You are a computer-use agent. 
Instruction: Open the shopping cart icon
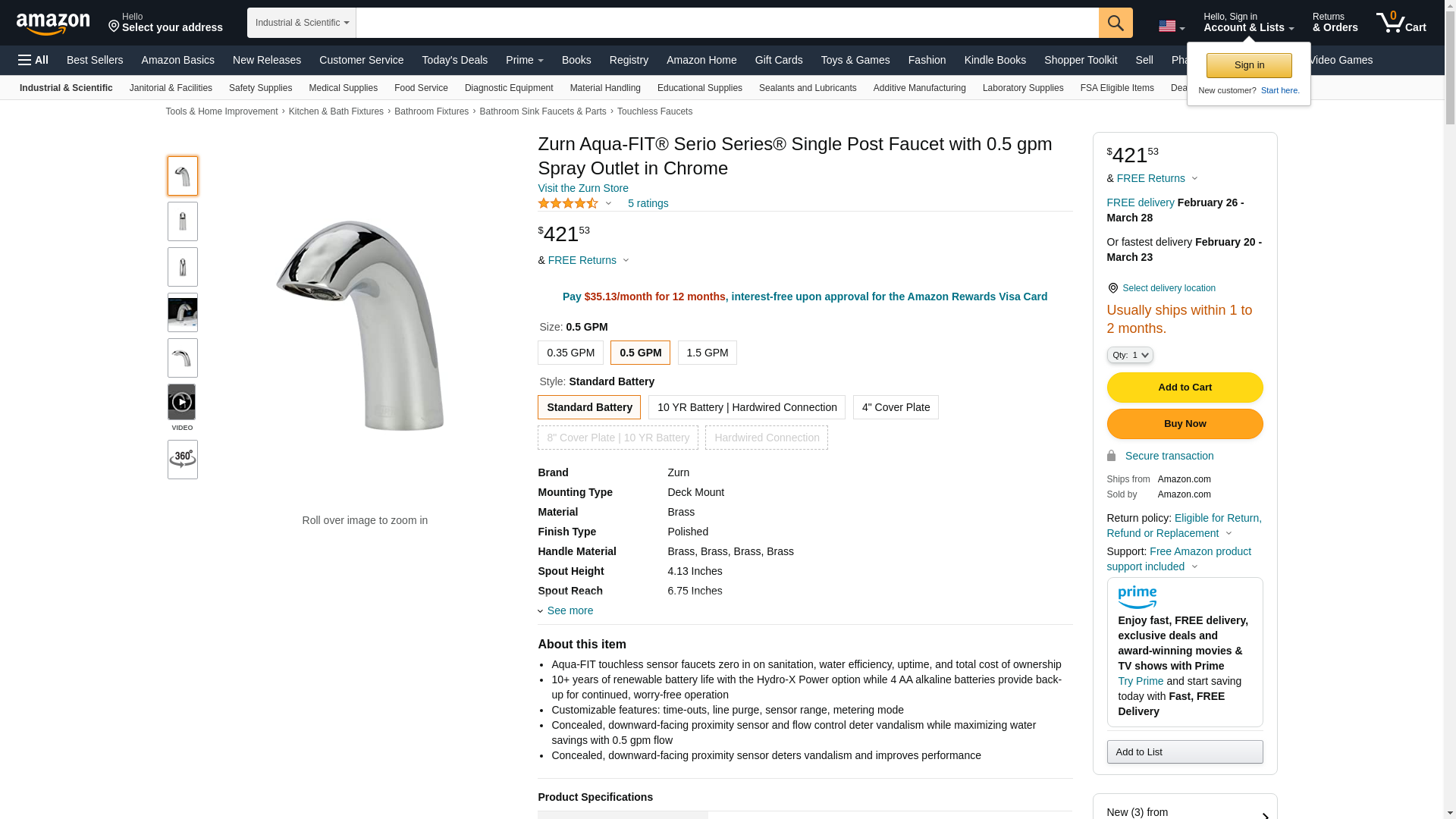[1400, 23]
